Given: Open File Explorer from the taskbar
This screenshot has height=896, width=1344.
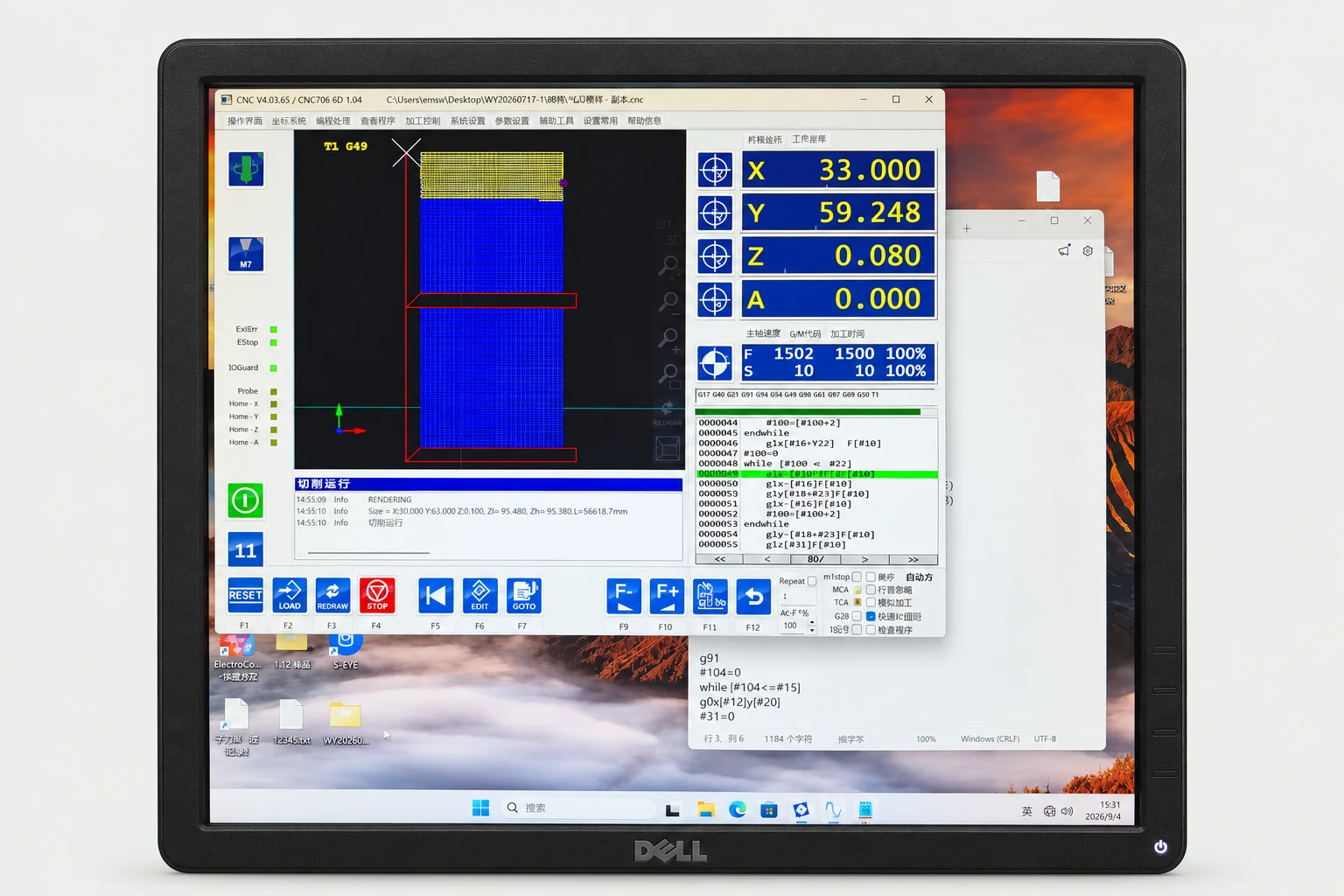Looking at the screenshot, I should point(705,809).
